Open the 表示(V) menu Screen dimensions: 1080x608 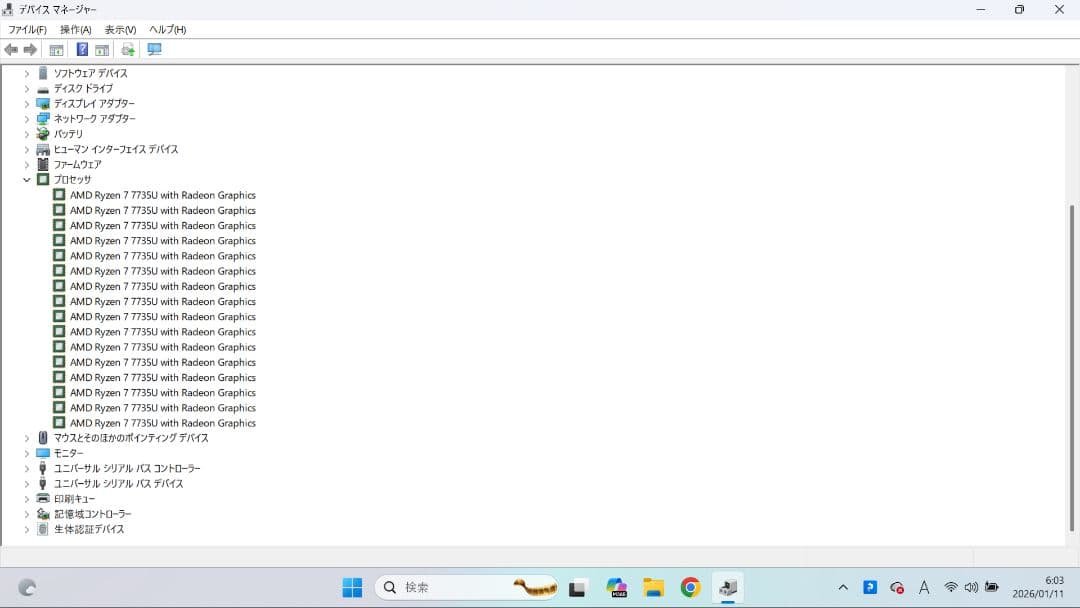tap(120, 30)
